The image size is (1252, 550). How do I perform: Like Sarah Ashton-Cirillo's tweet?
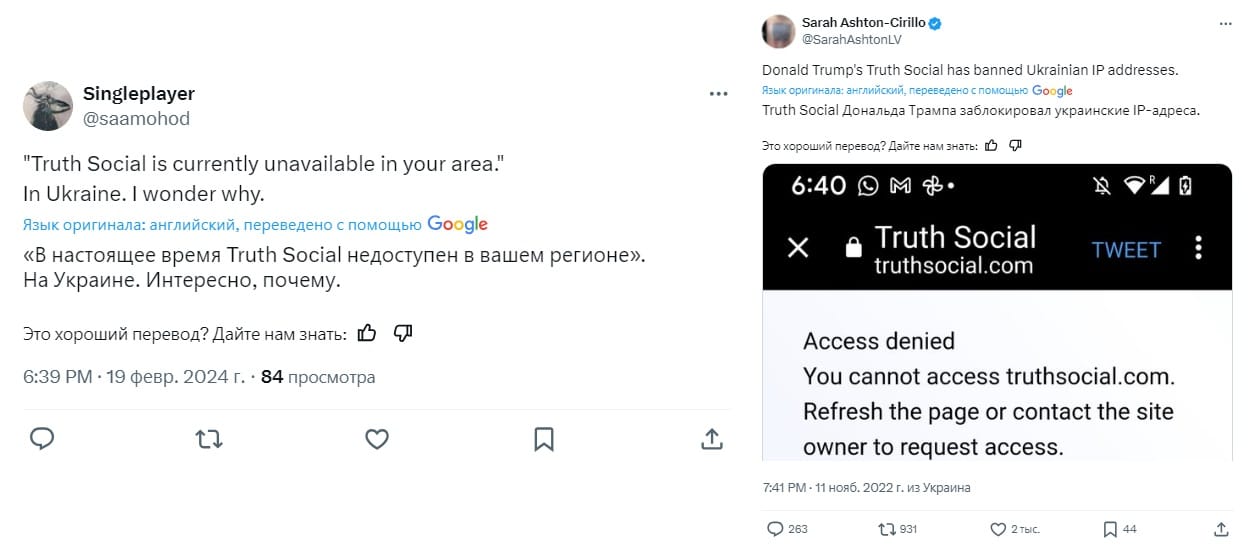[1013, 528]
